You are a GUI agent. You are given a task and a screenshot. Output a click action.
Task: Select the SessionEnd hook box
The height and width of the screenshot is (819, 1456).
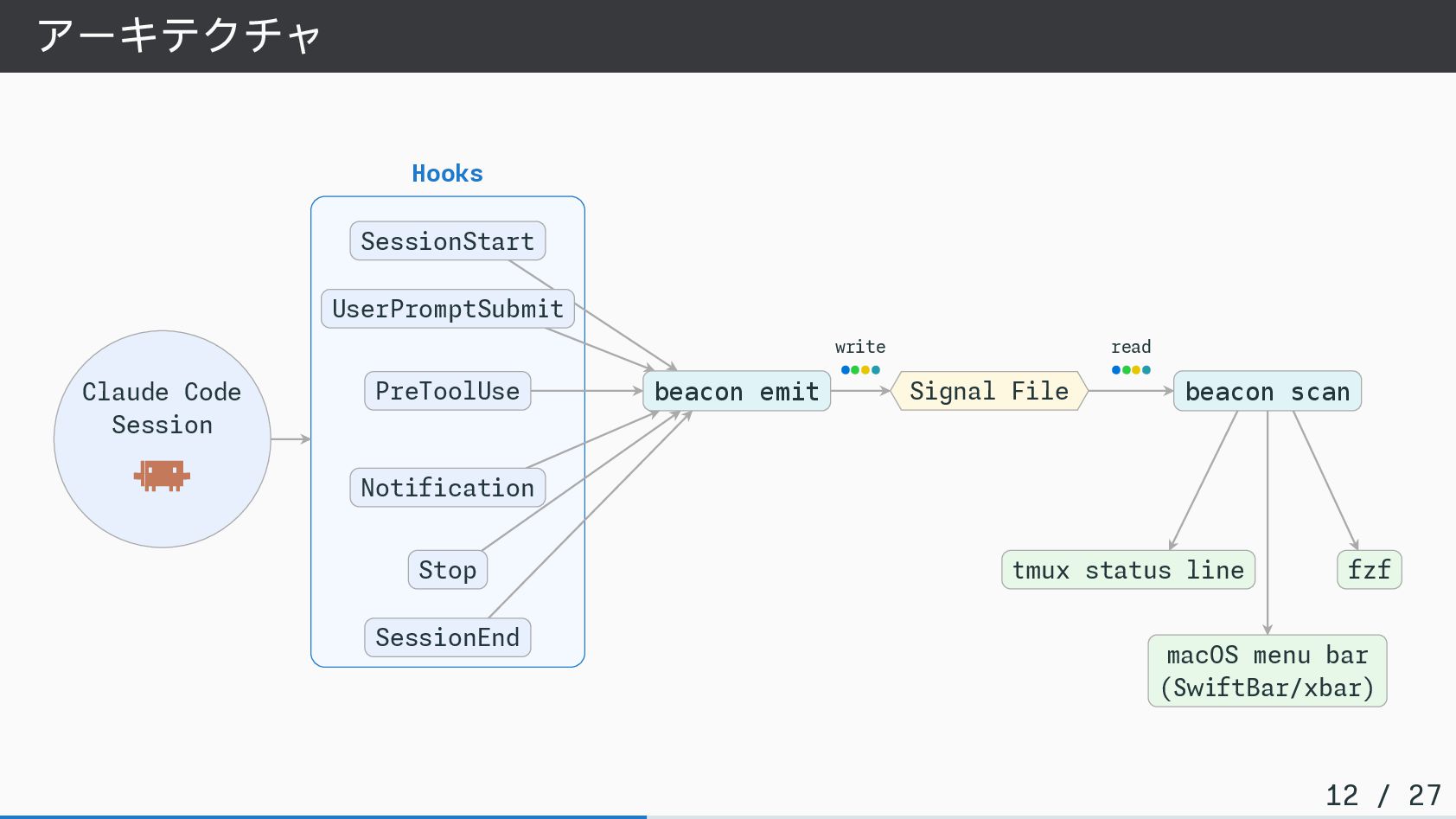[x=447, y=637]
